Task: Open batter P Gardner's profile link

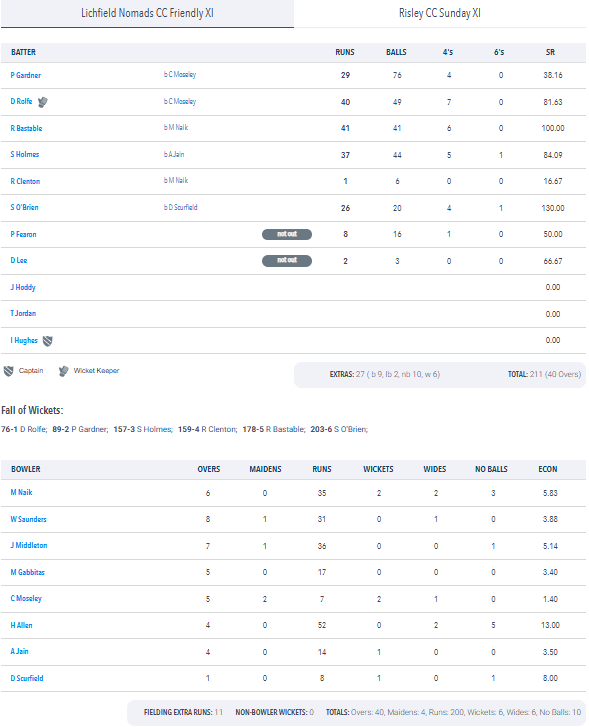Action: (x=26, y=75)
